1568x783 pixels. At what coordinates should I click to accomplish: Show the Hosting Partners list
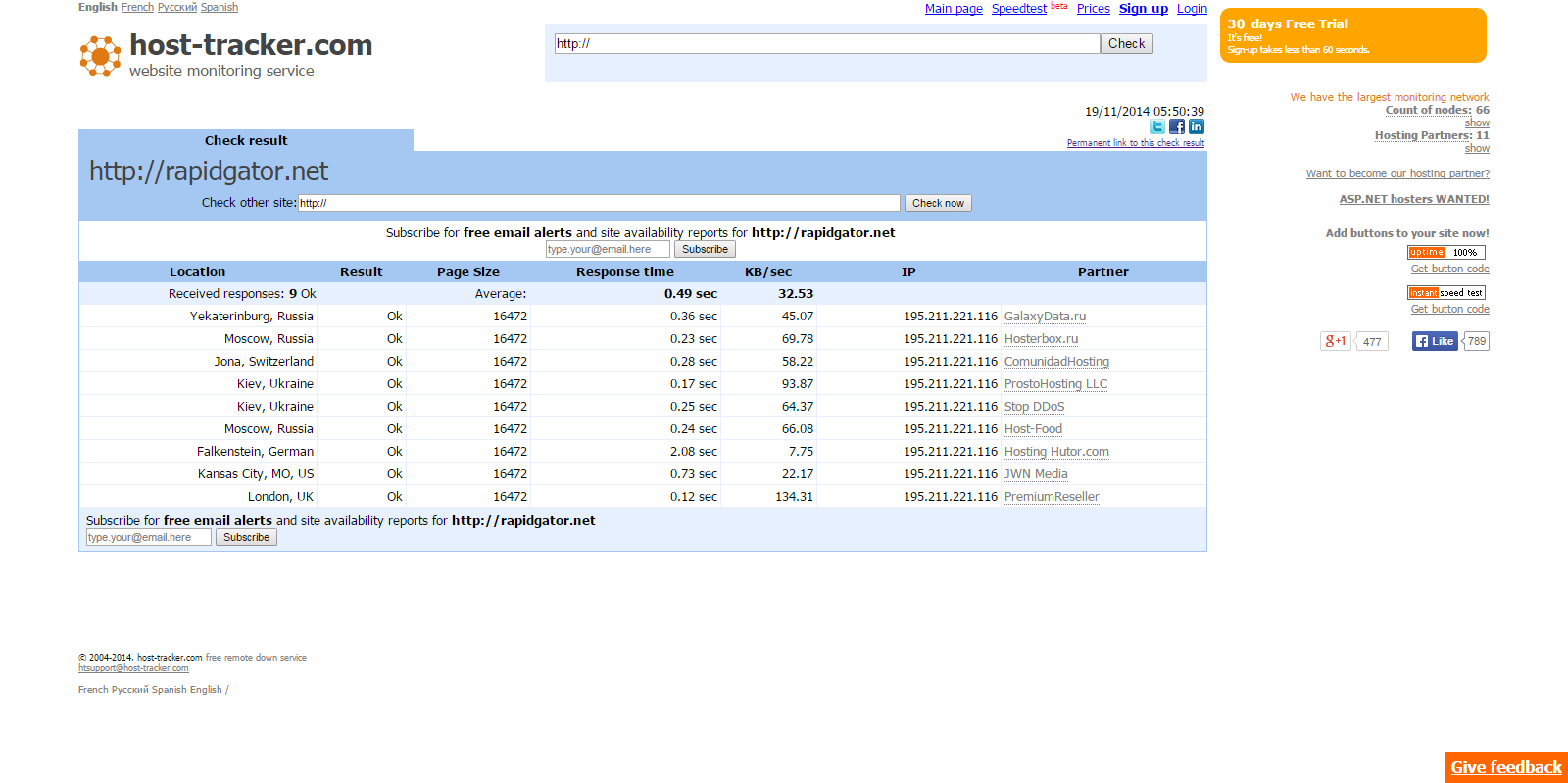pos(1477,148)
